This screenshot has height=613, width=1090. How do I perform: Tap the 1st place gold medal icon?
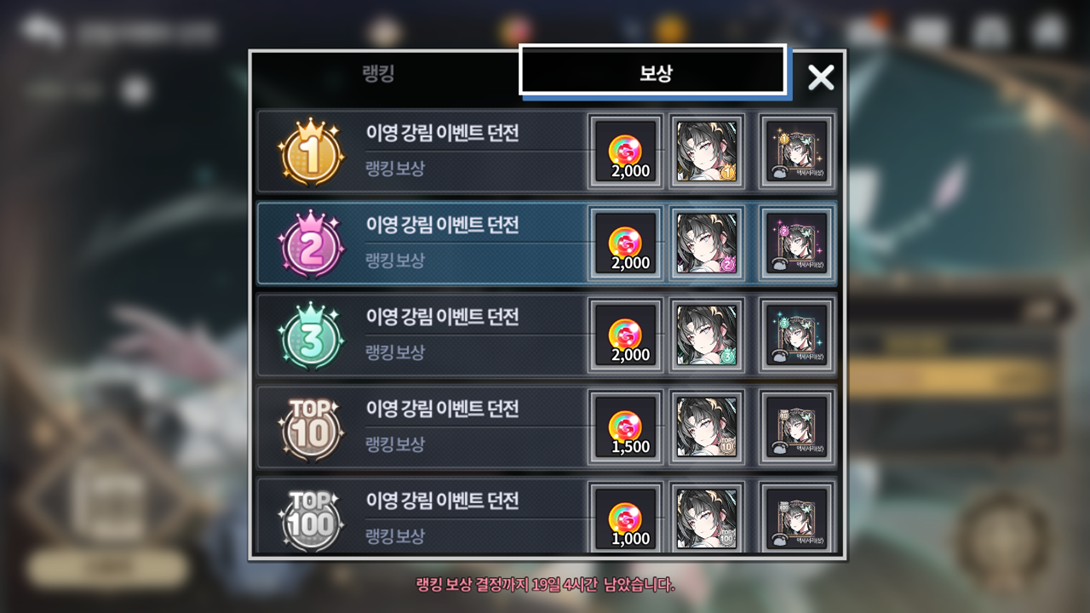(311, 152)
